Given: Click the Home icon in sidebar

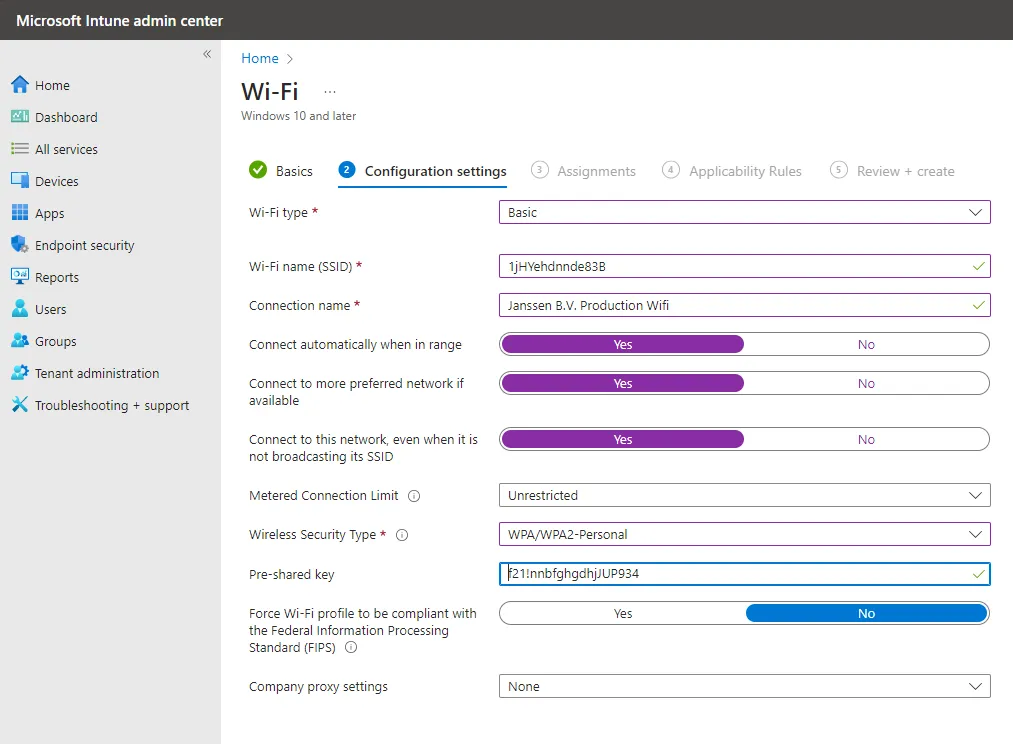Looking at the screenshot, I should [20, 85].
